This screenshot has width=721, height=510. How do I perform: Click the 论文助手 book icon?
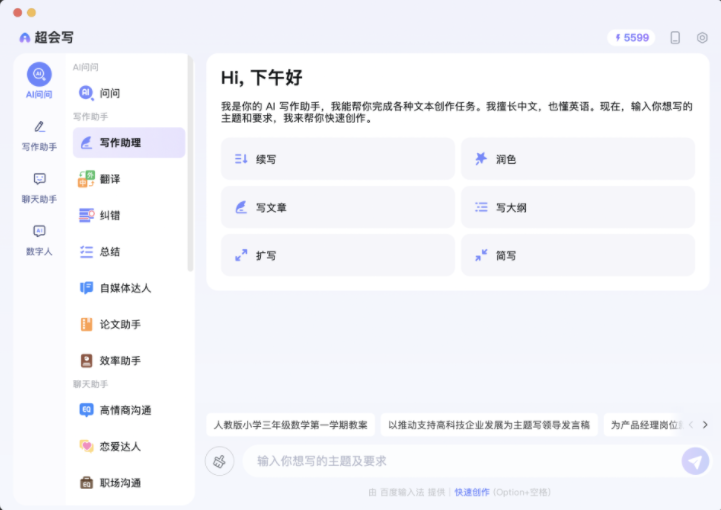(86, 324)
